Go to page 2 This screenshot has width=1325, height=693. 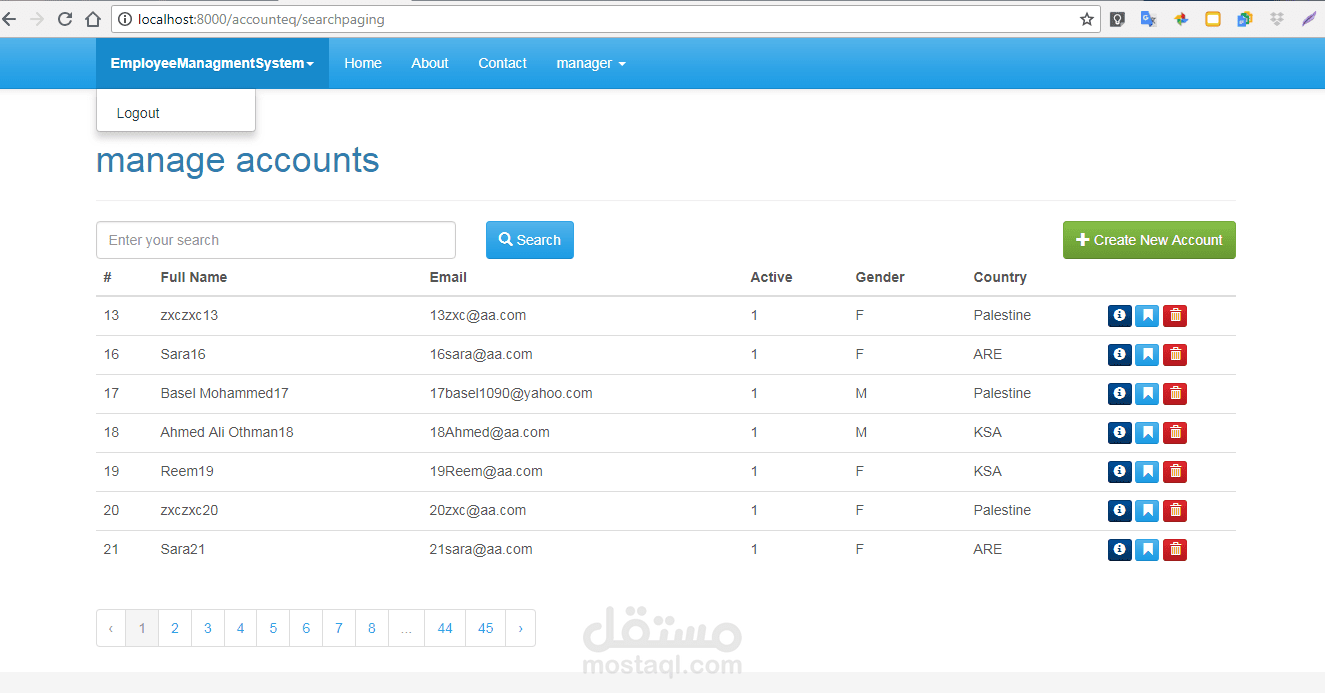pos(175,628)
